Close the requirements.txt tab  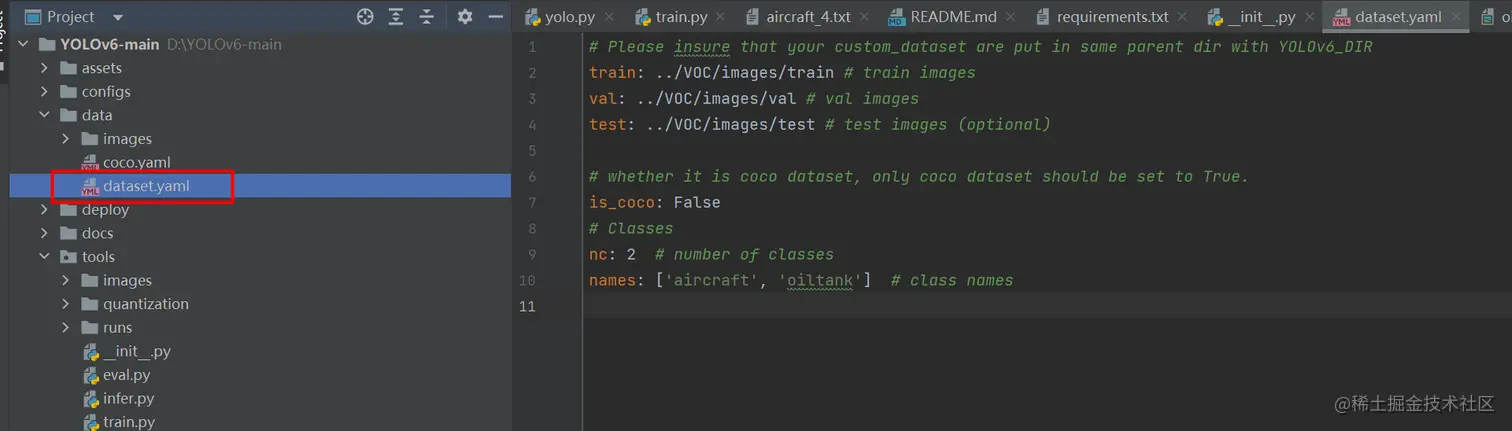(1182, 17)
